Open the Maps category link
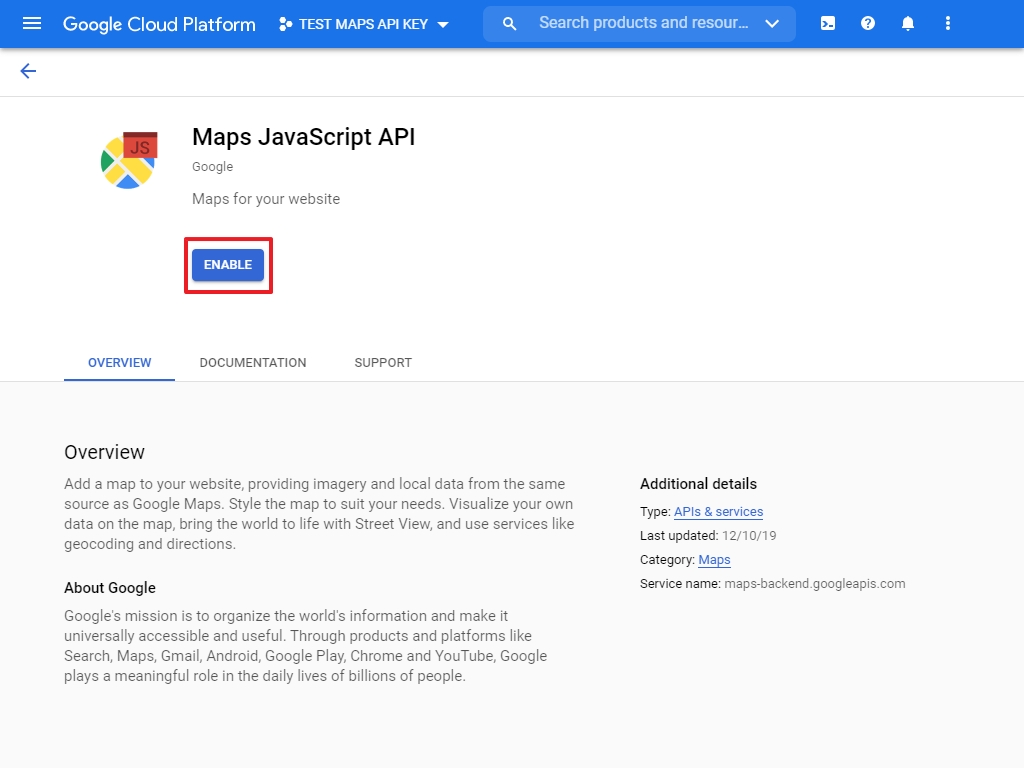The image size is (1024, 768). coord(714,560)
